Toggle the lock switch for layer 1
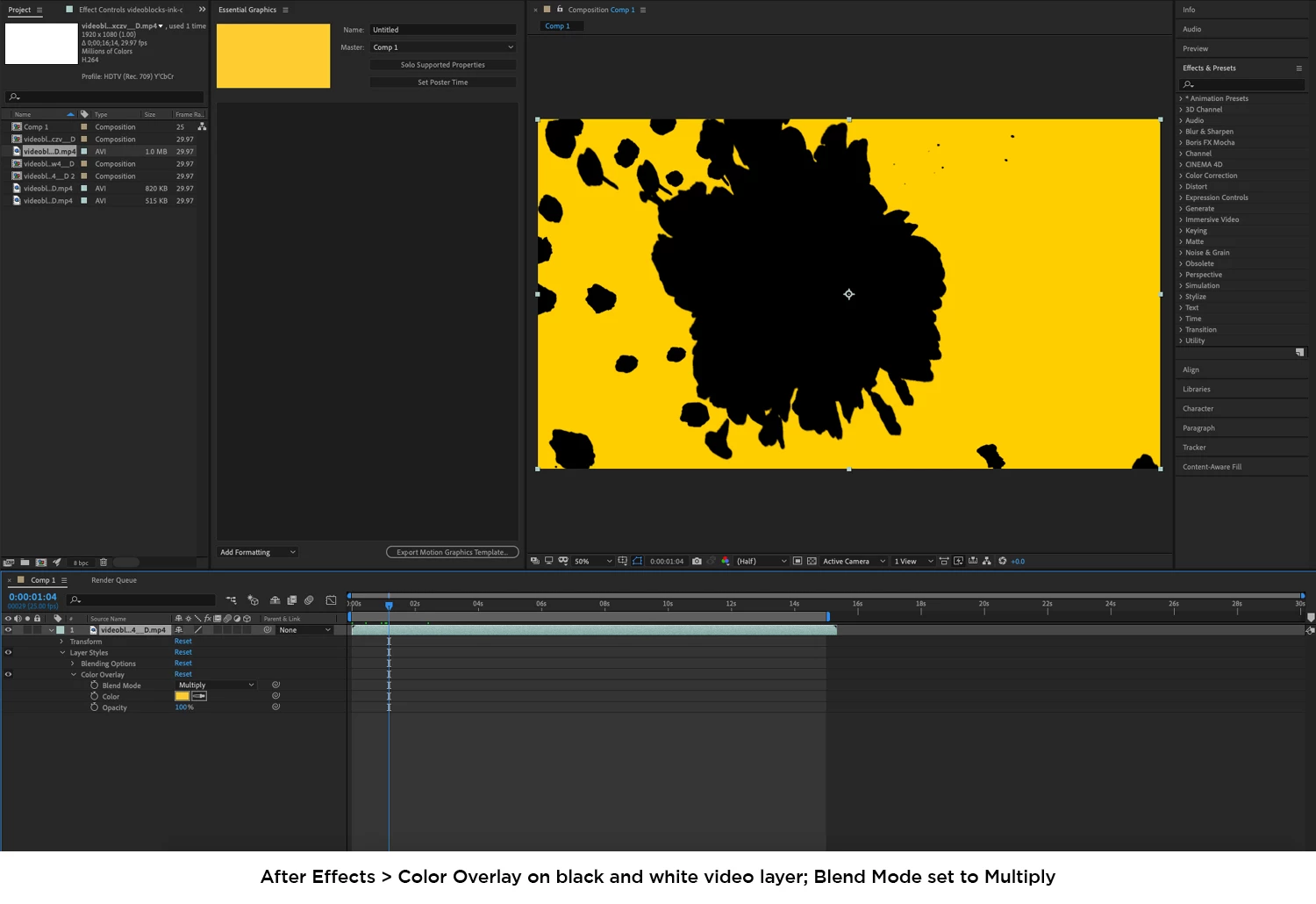This screenshot has width=1316, height=904. [38, 630]
